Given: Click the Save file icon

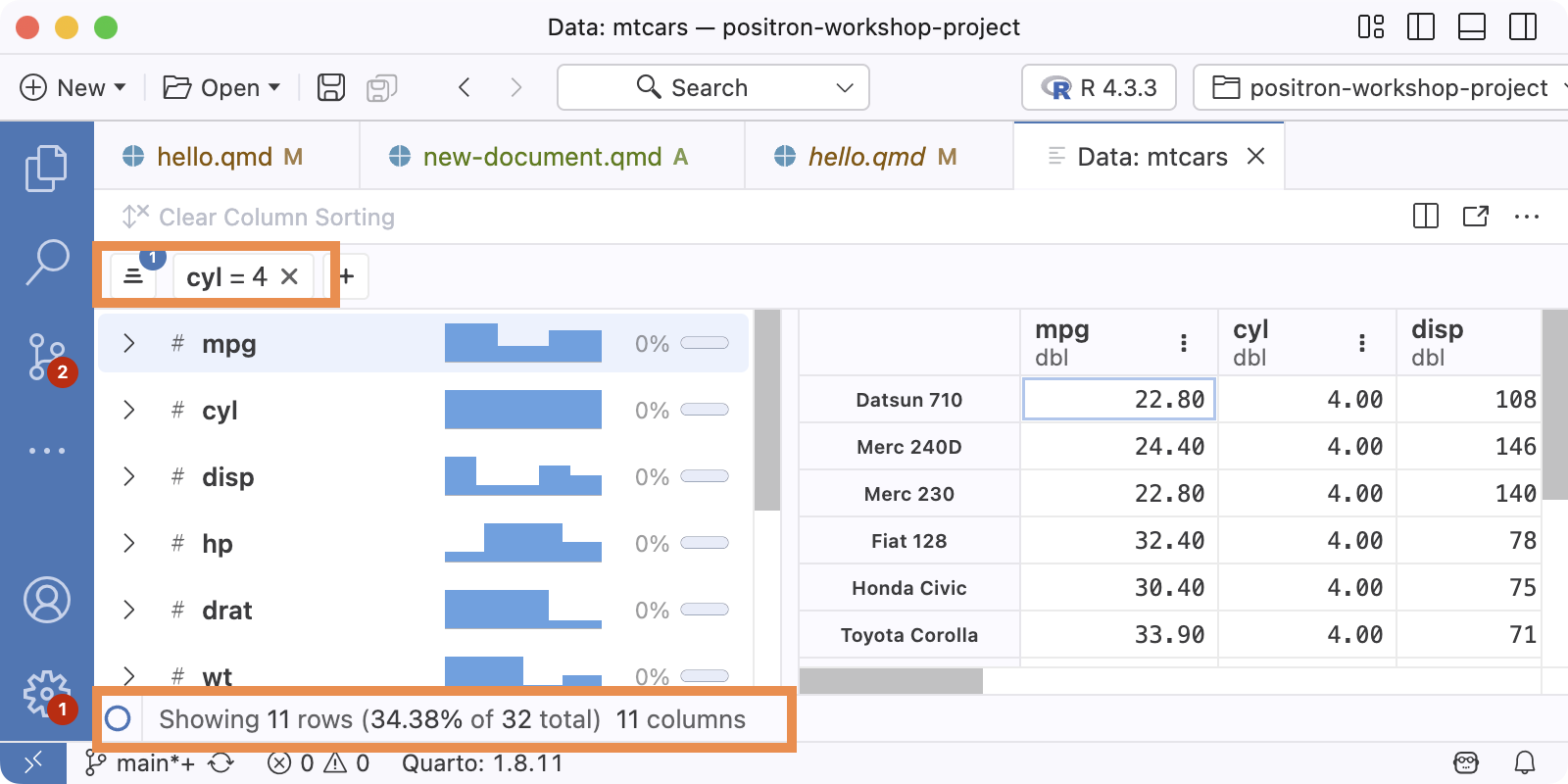Looking at the screenshot, I should coord(331,87).
